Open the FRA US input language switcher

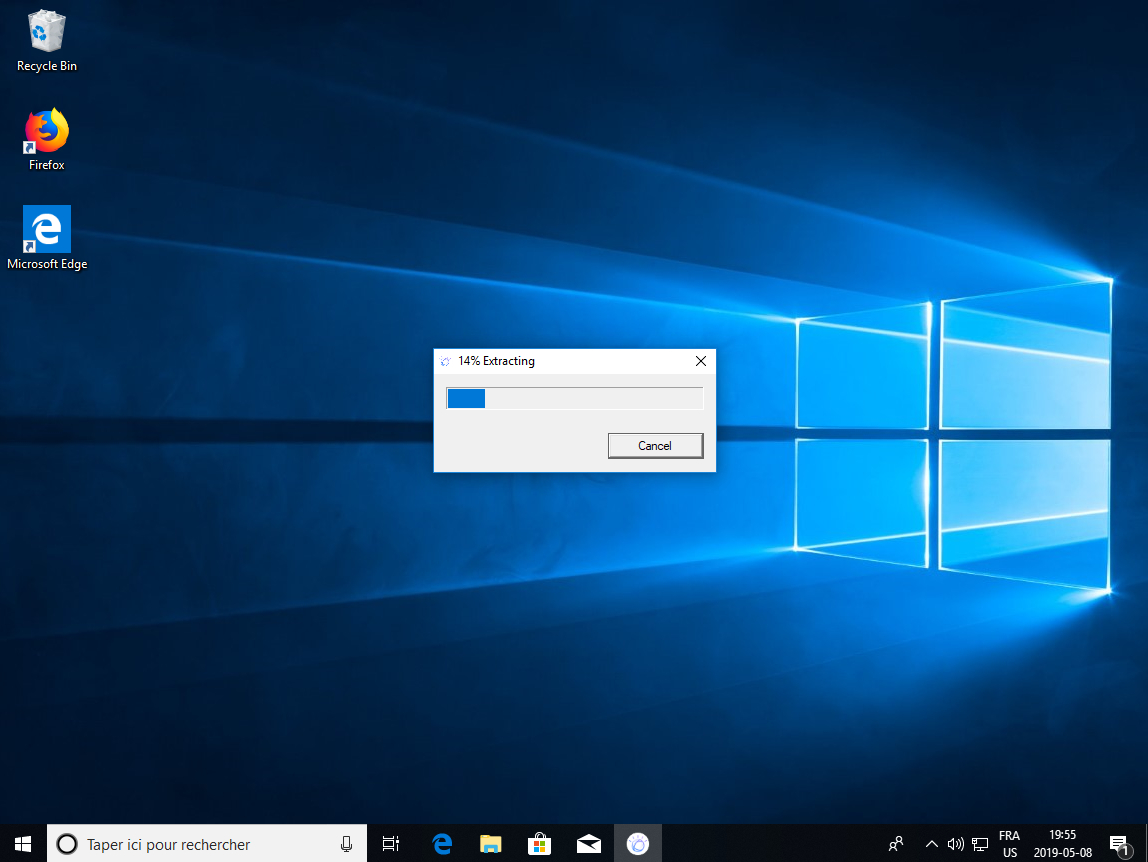[x=1010, y=844]
